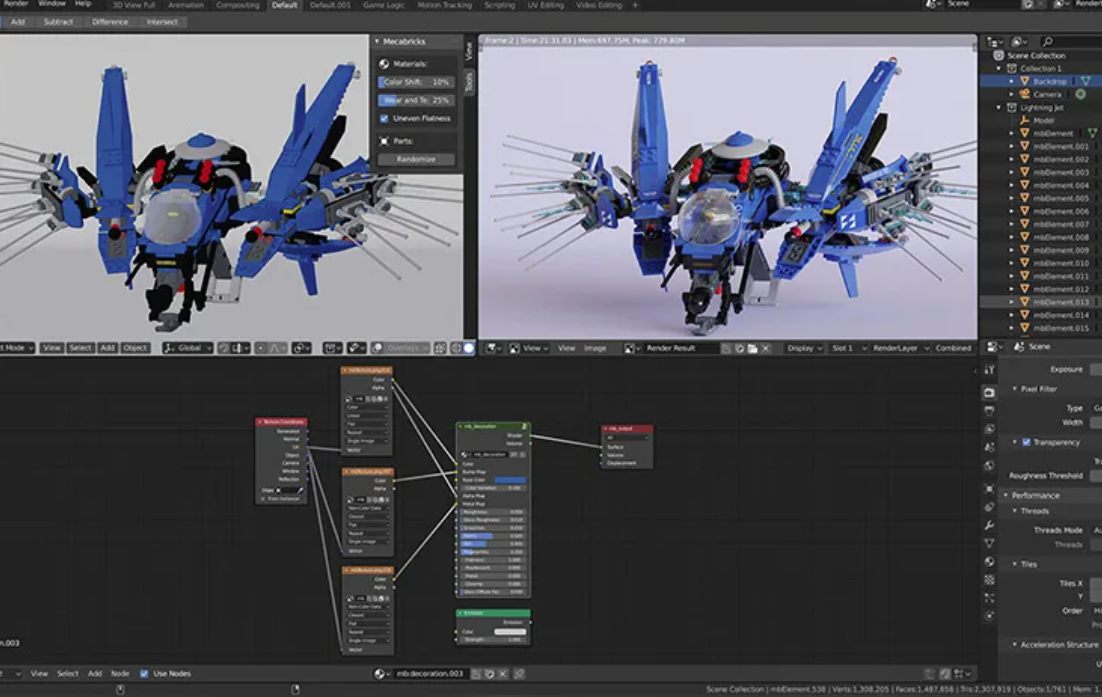Screen dimensions: 1102x697
Task: Open the Object menu in 3D viewport
Action: click(135, 348)
